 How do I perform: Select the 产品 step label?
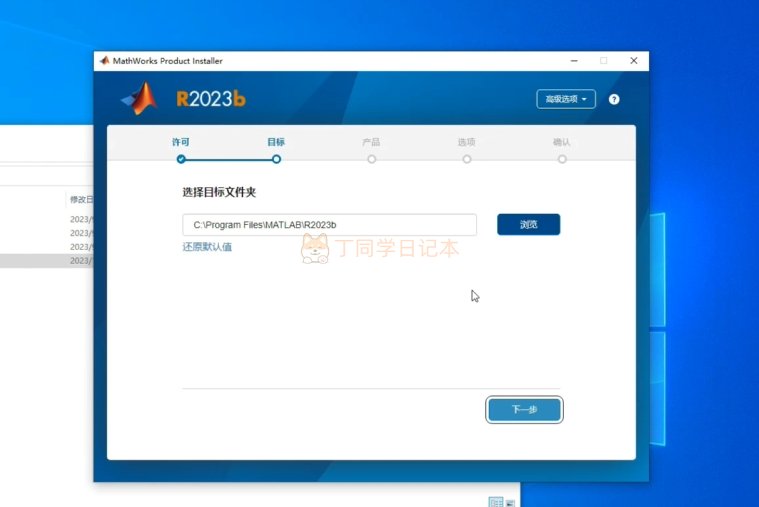pyautogui.click(x=371, y=142)
